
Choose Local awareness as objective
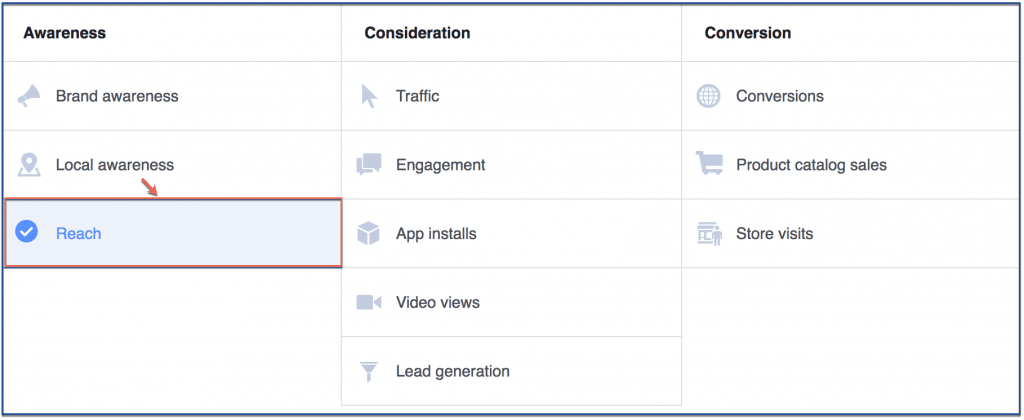point(115,165)
